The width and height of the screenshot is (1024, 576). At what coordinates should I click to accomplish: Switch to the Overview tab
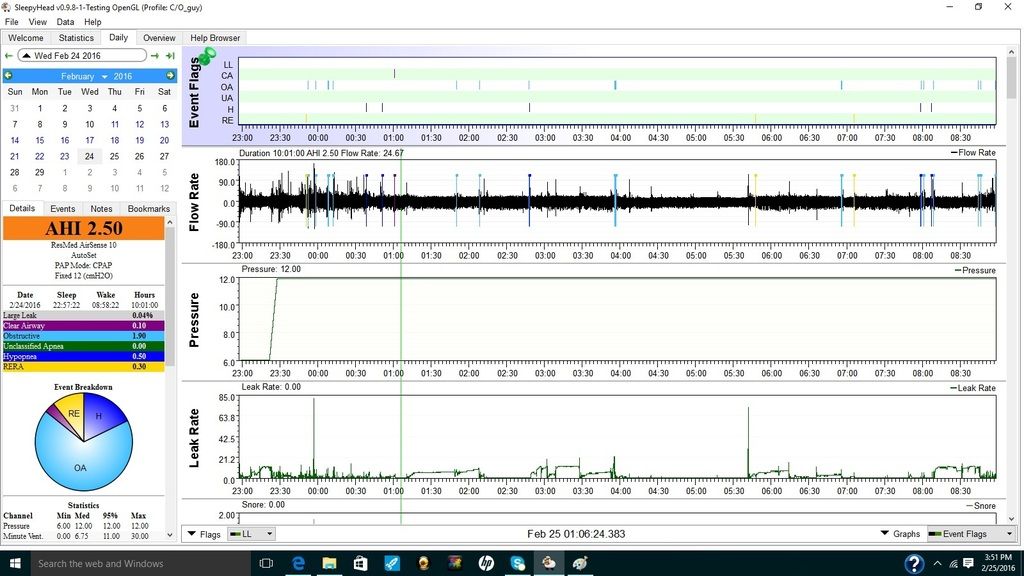pyautogui.click(x=159, y=38)
